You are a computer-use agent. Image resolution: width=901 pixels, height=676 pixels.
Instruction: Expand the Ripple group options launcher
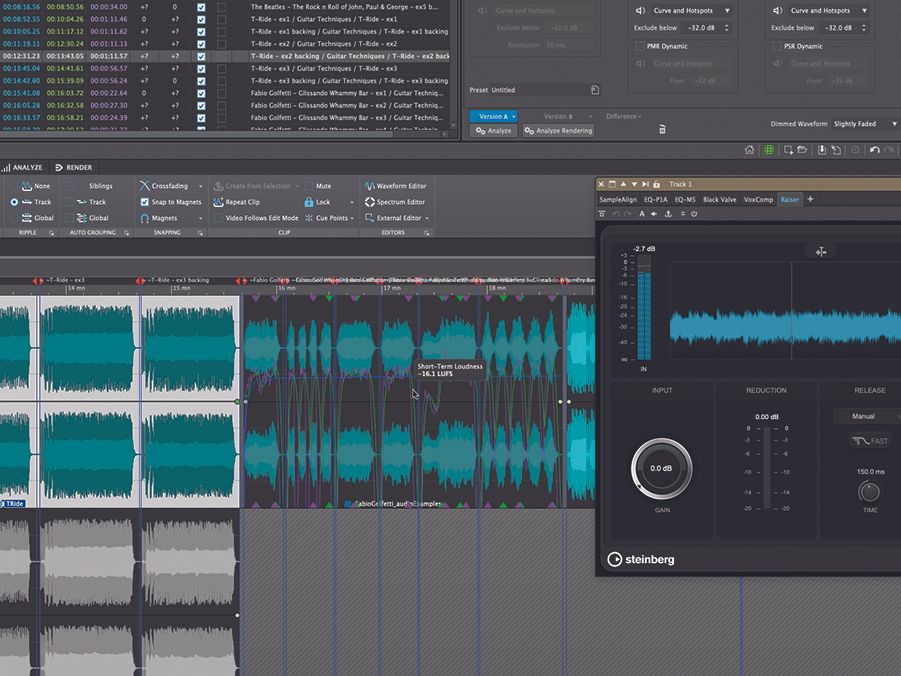pyautogui.click(x=51, y=233)
